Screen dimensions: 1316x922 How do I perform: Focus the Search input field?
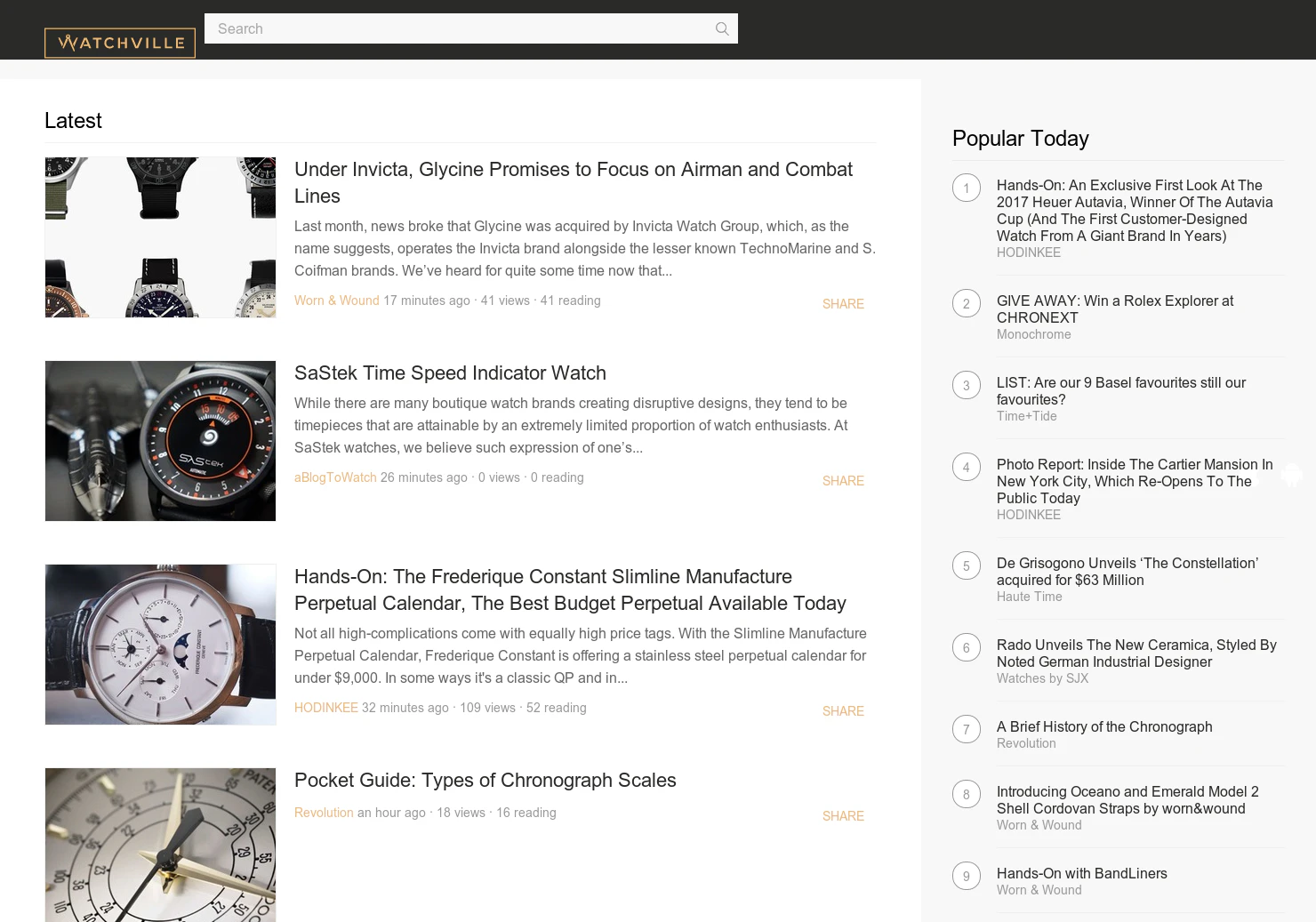471,28
